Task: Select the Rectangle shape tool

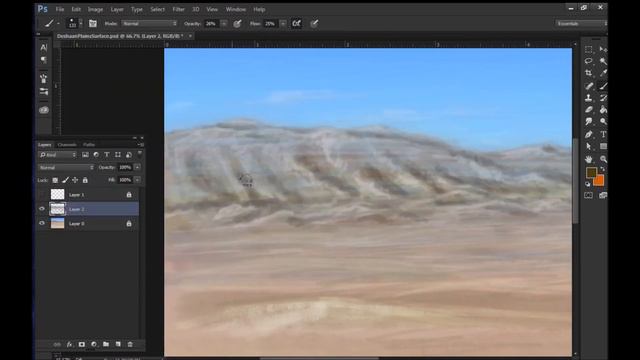Action: click(x=603, y=147)
